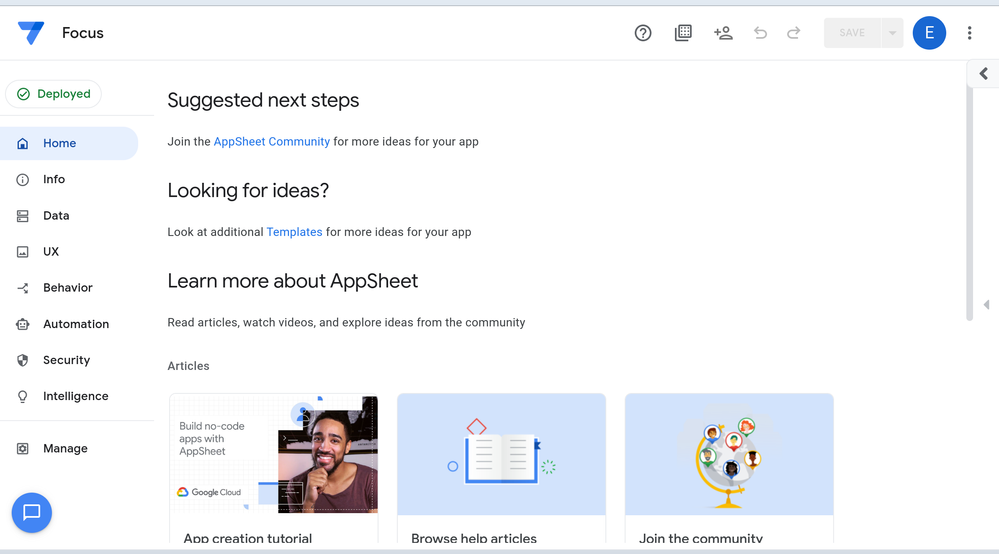
Task: Open the account avatar E
Action: coord(929,32)
